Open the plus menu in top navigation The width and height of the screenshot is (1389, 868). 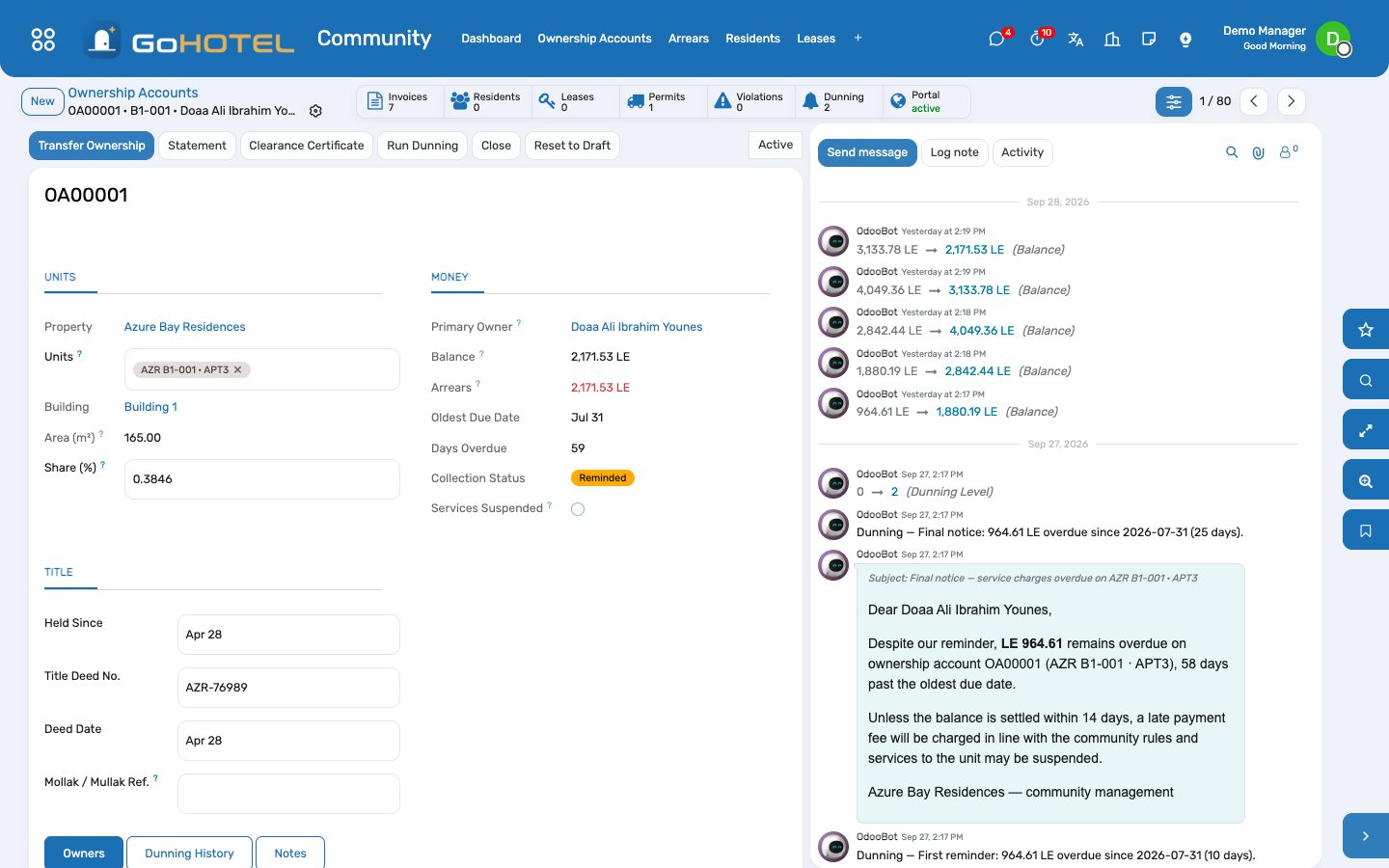[858, 39]
